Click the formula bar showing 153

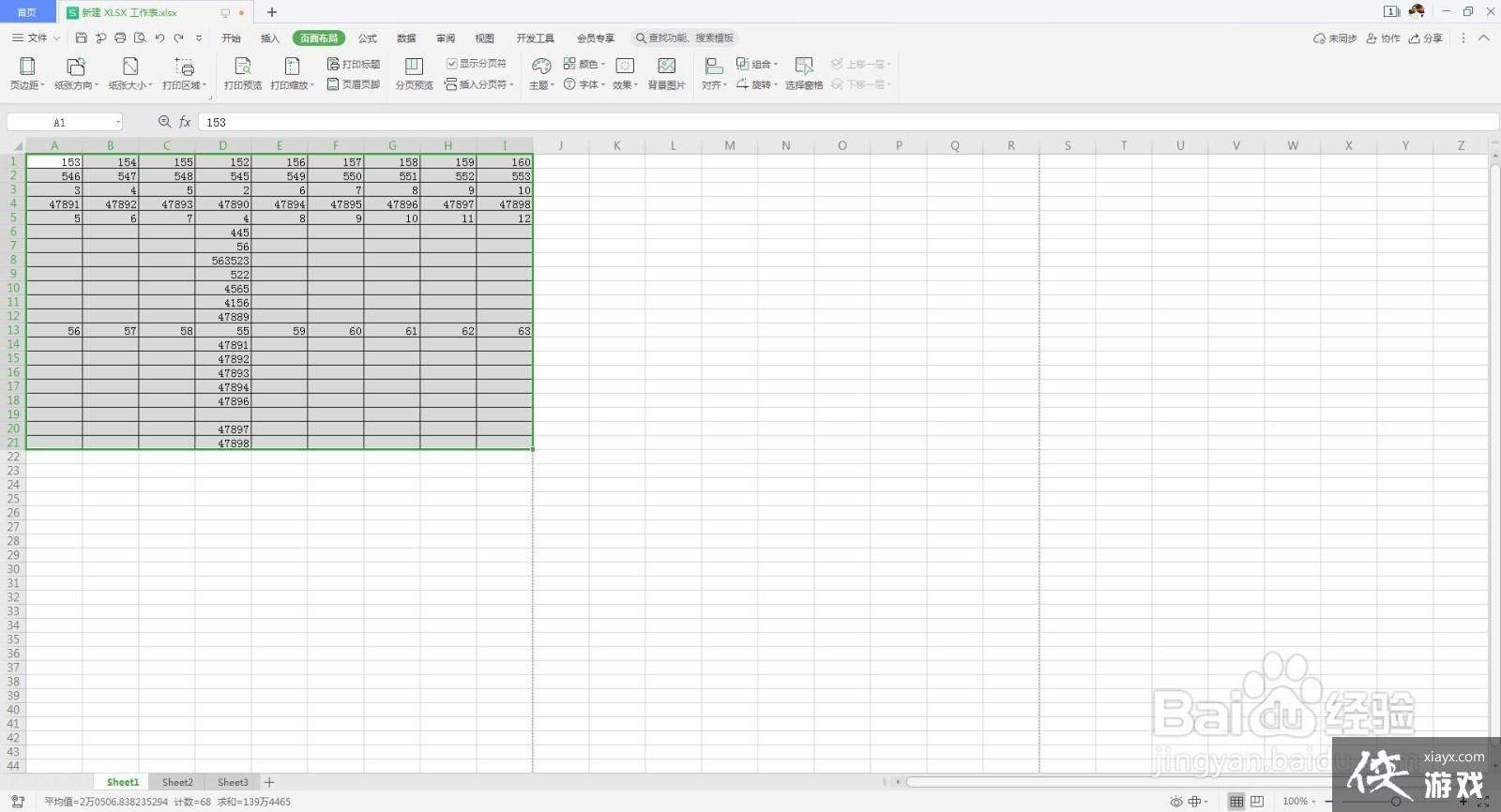click(848, 122)
